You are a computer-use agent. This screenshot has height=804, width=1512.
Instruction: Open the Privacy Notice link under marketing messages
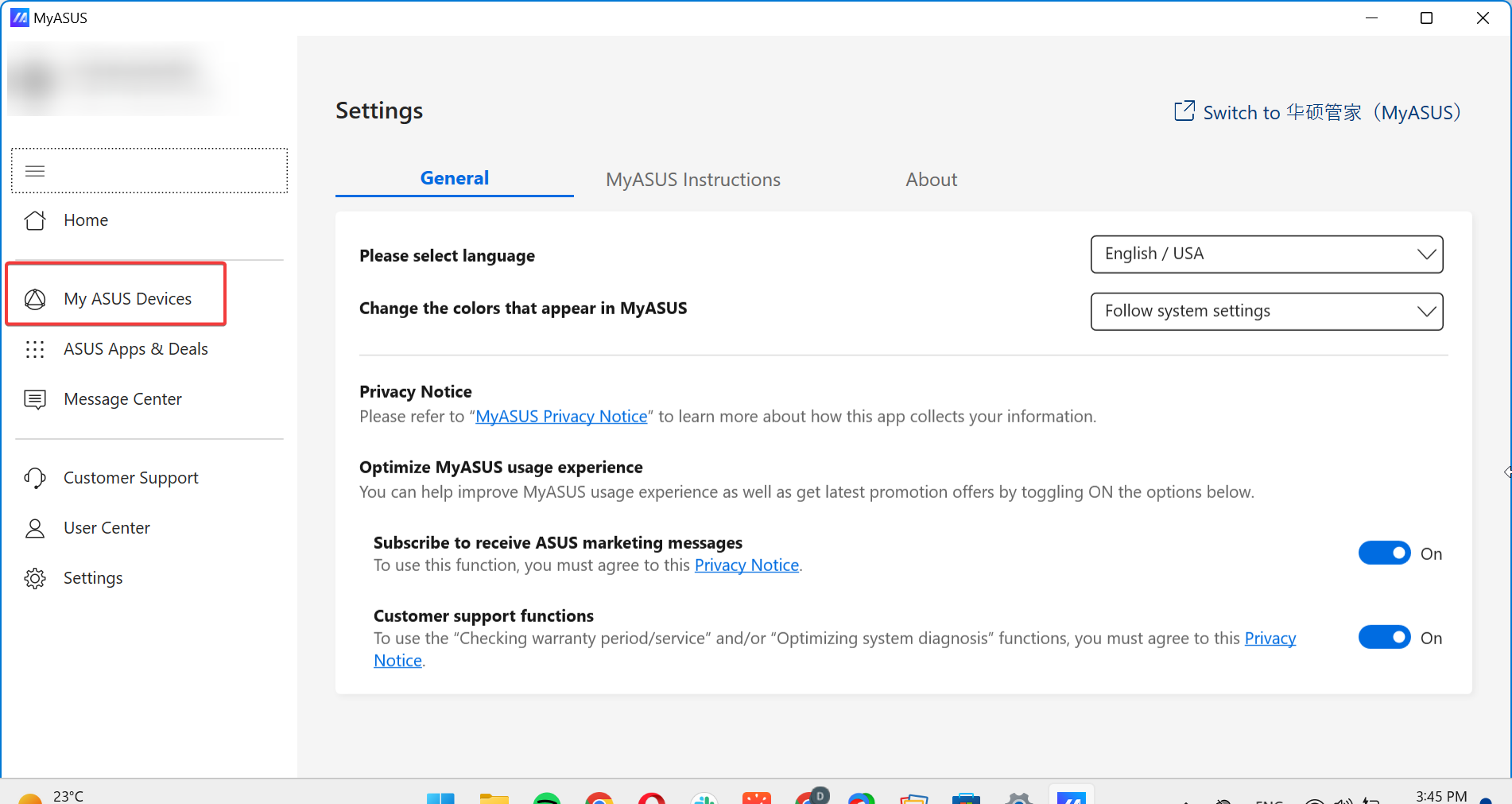[x=746, y=565]
